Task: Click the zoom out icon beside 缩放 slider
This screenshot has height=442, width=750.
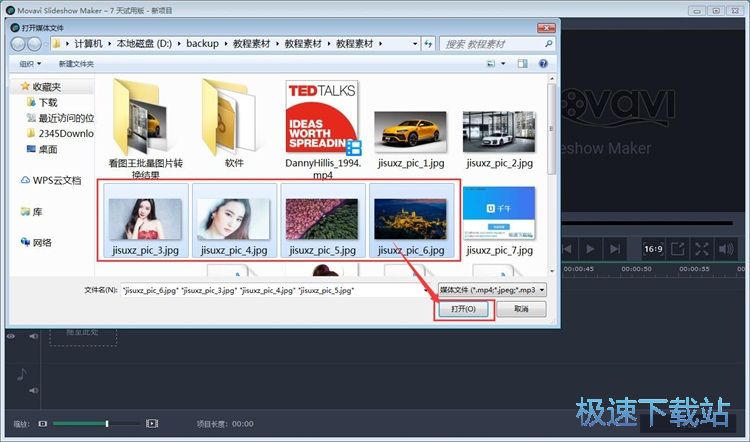Action: coord(43,424)
